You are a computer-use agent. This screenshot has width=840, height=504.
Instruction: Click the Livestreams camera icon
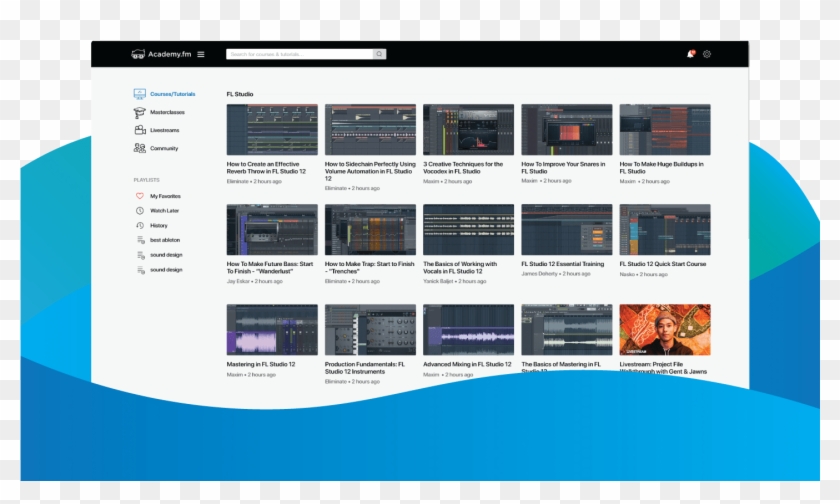[x=139, y=130]
